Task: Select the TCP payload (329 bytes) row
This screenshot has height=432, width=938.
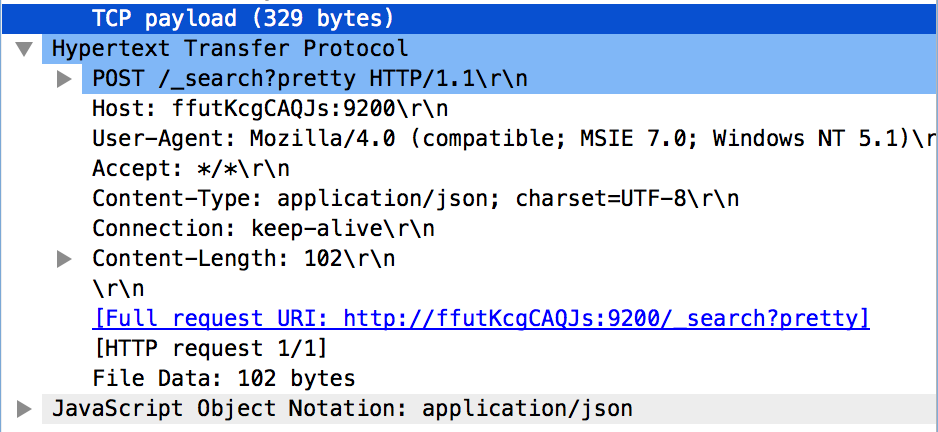Action: tap(243, 18)
